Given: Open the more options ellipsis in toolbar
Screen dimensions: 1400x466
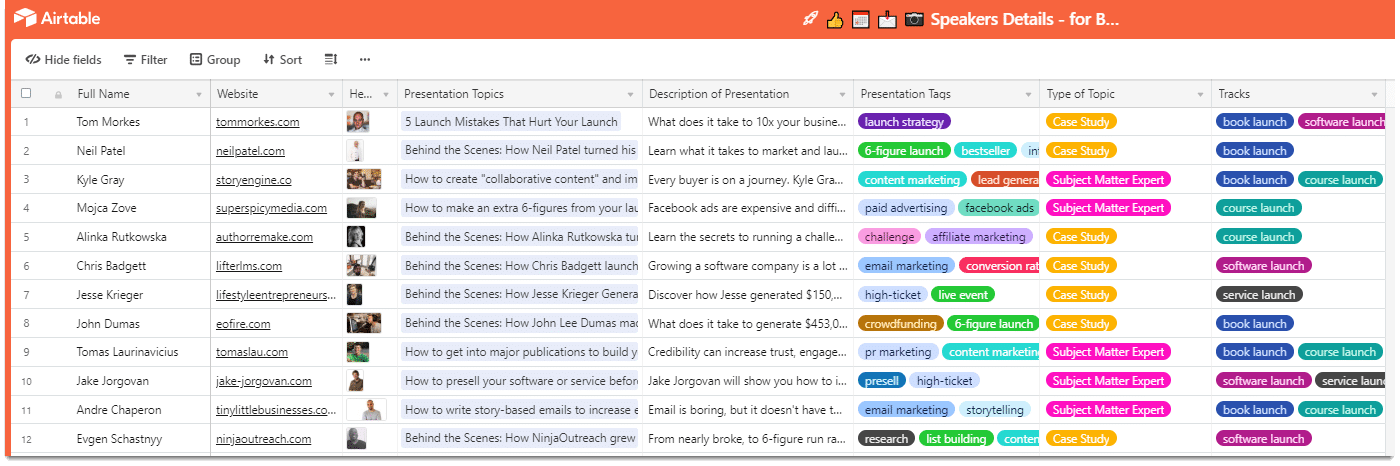Looking at the screenshot, I should coord(365,60).
